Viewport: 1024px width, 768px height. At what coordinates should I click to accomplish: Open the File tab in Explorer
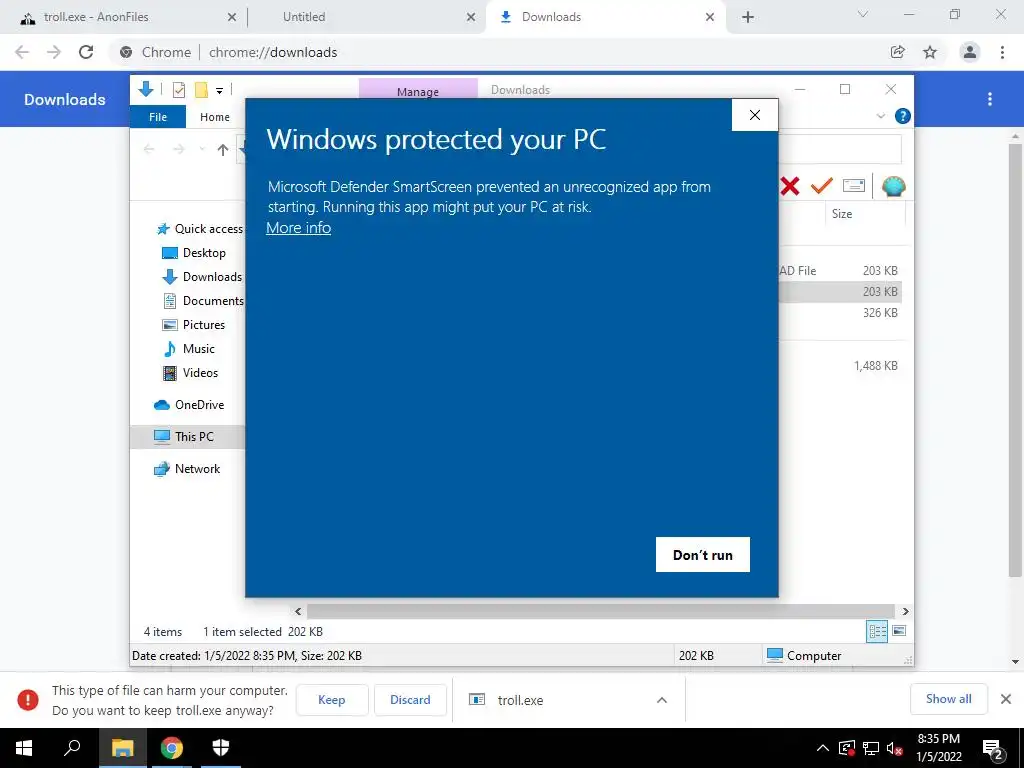tap(158, 117)
